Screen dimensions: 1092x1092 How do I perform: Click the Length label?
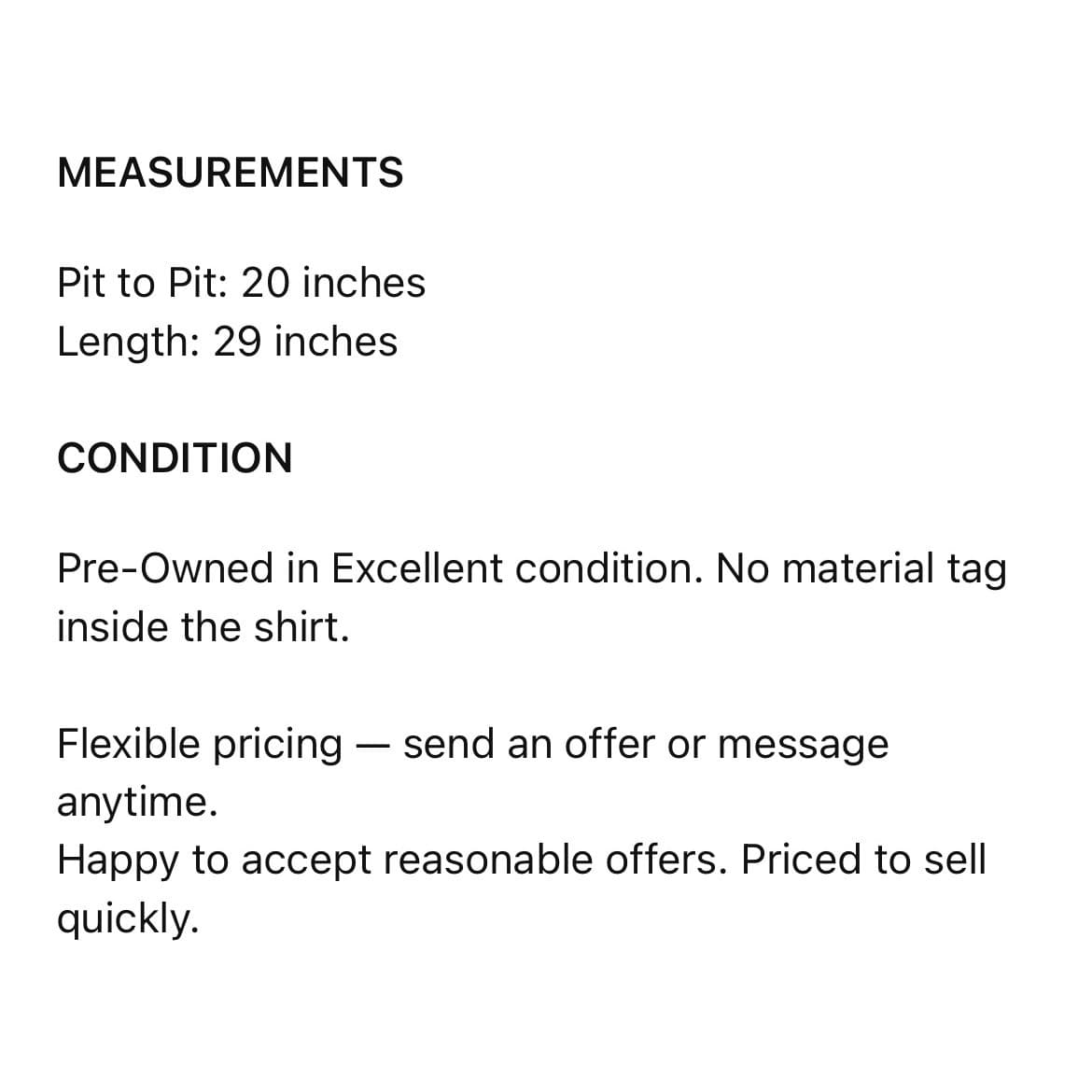[x=129, y=343]
